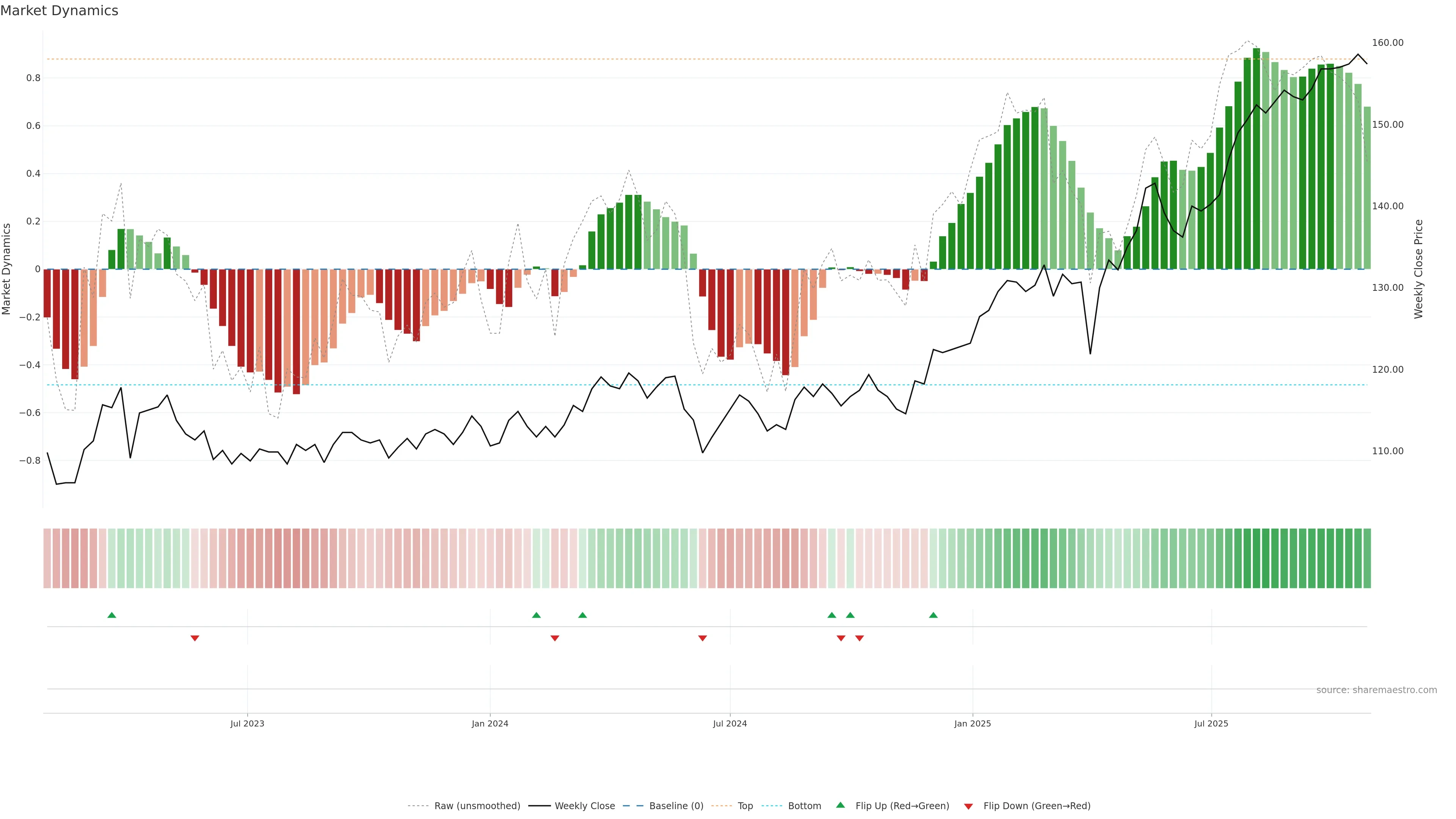
Task: Click the leftmost green flip-up triangle marker
Action: [x=111, y=615]
